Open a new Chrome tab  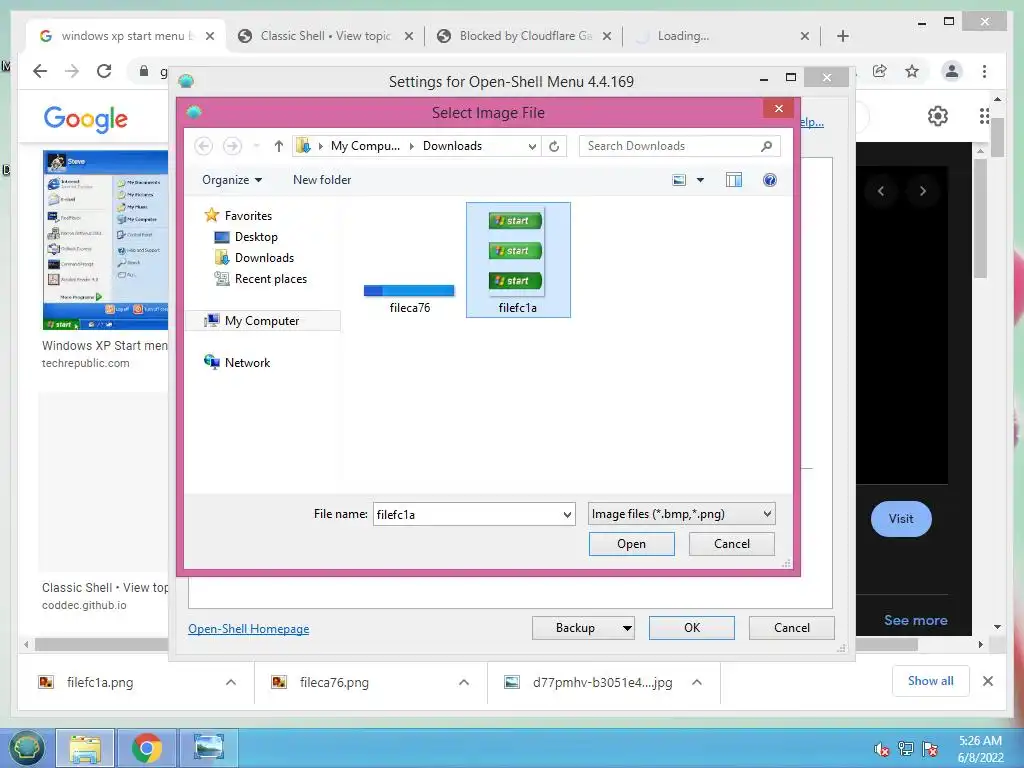(x=842, y=36)
